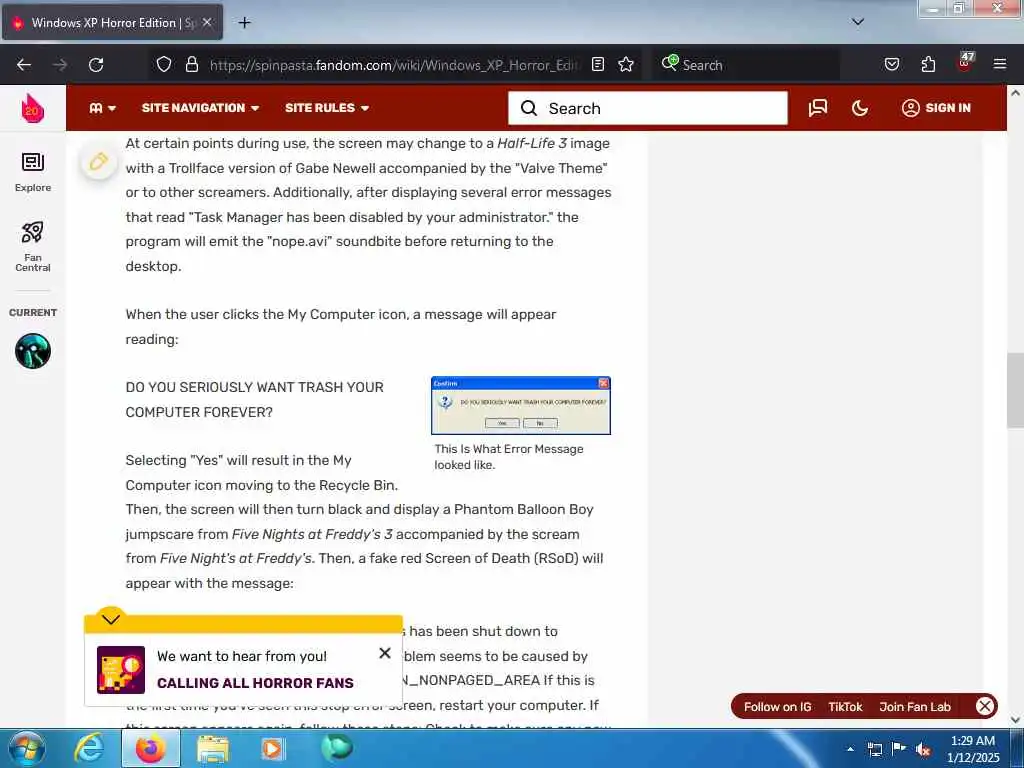Open the discussions speech-bubble icon
This screenshot has width=1024, height=768.
[x=818, y=108]
